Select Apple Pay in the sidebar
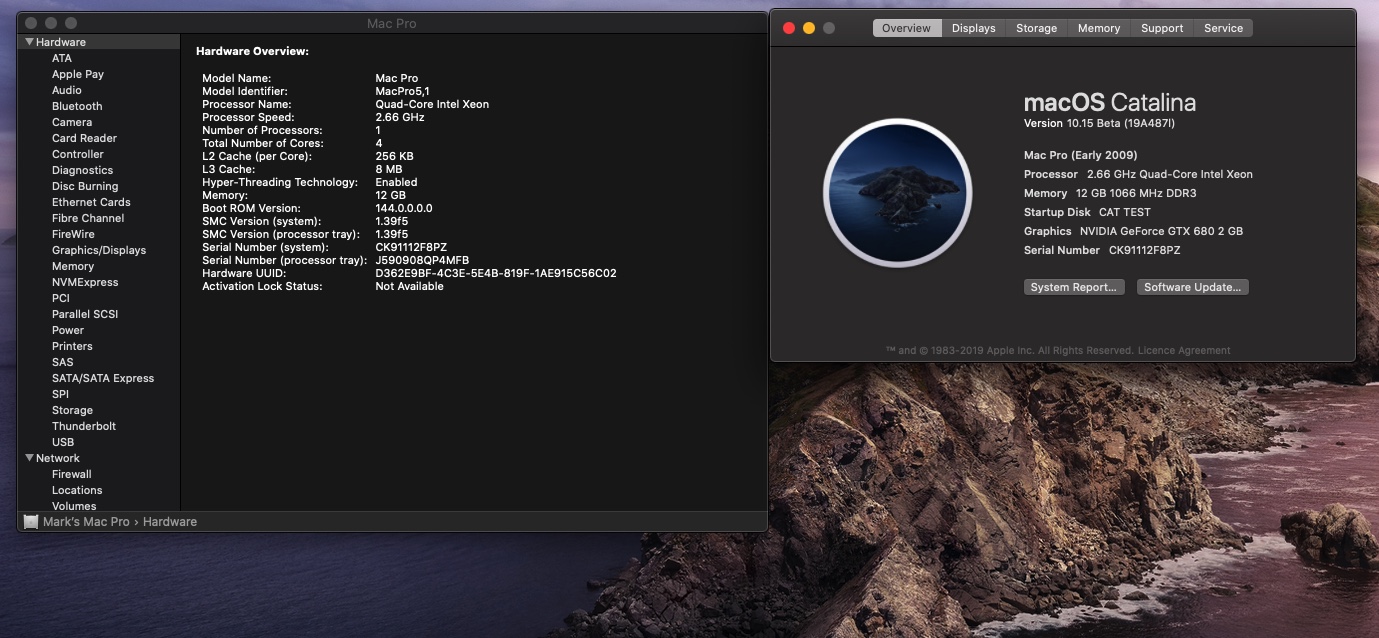Screen dimensions: 1379x638 [78, 74]
